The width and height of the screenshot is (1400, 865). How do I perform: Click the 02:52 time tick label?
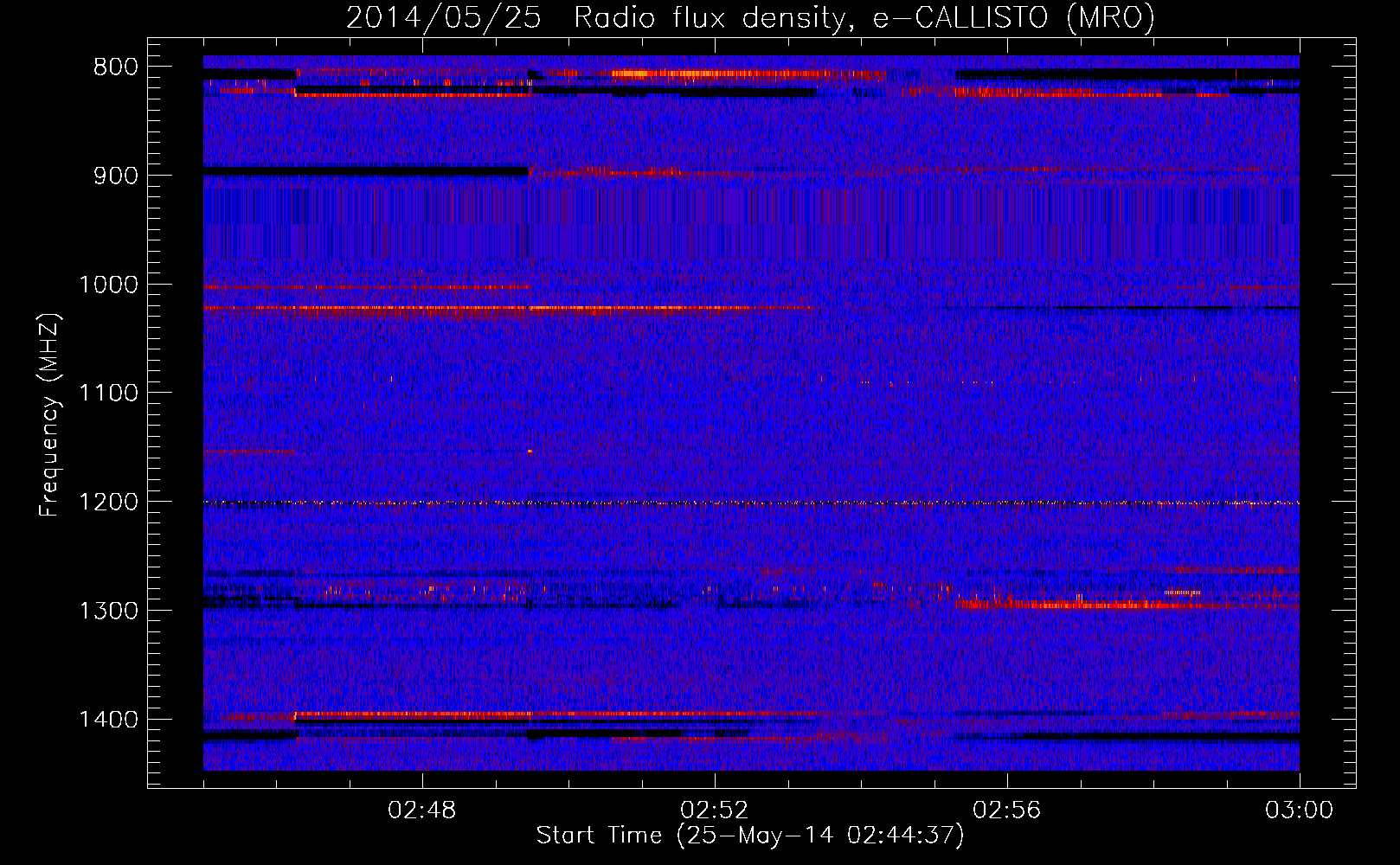click(x=715, y=811)
